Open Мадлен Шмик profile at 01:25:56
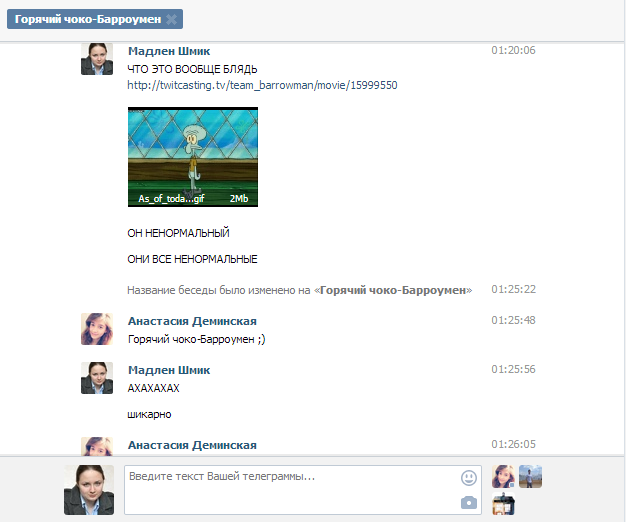The width and height of the screenshot is (639, 522). [x=169, y=370]
